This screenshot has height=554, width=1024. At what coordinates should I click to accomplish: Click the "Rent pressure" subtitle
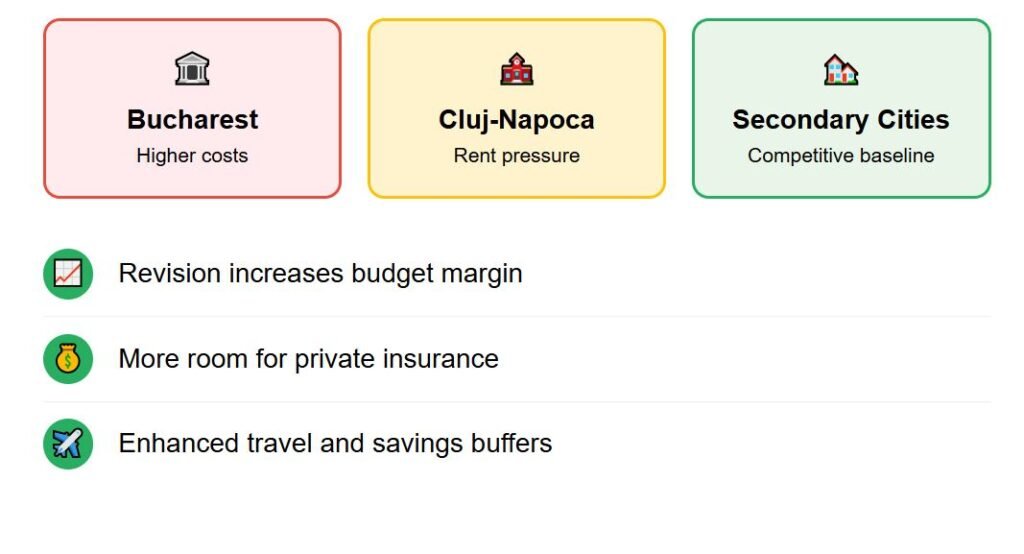pos(517,156)
